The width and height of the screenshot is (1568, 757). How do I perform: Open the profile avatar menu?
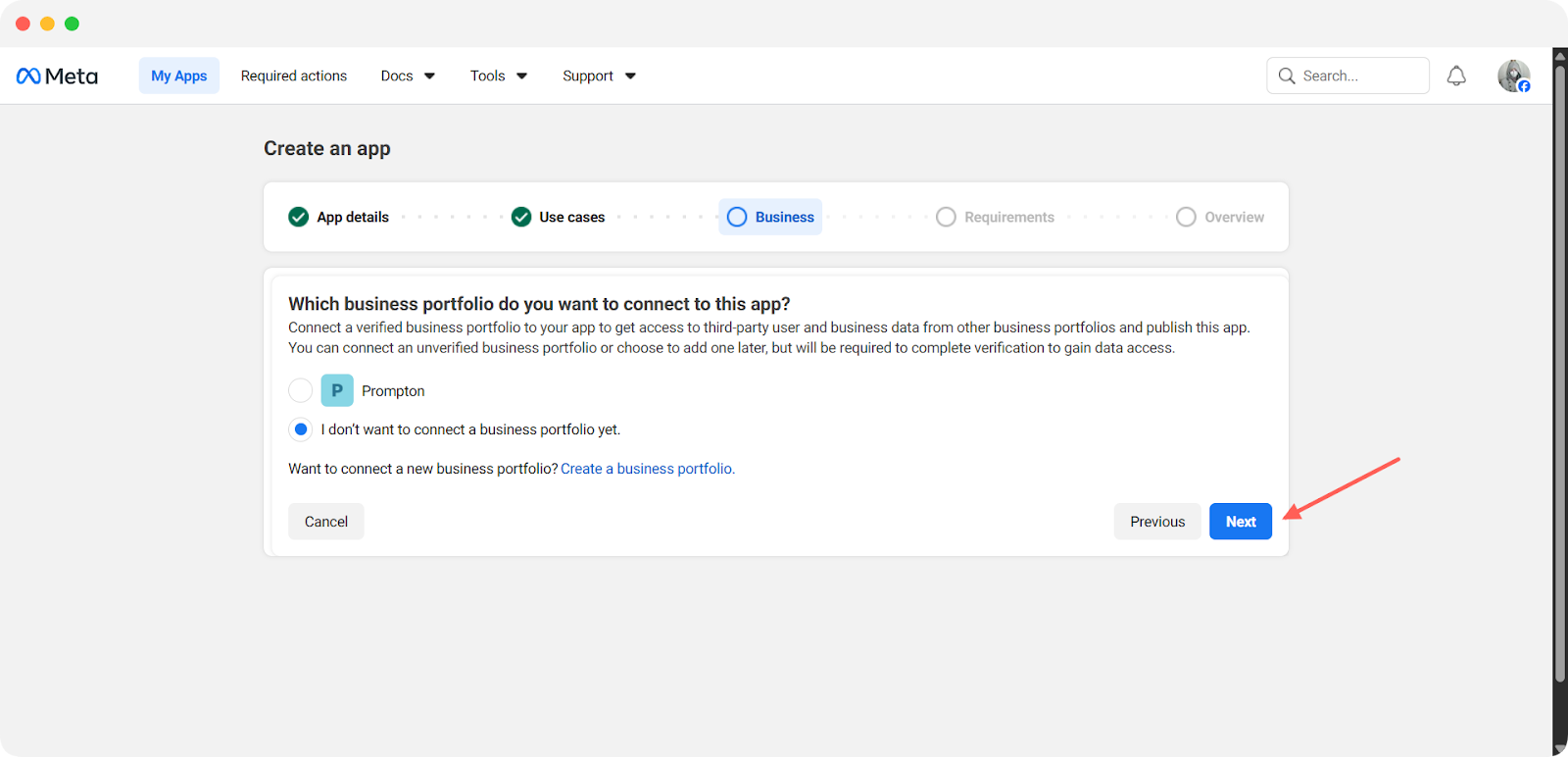[1513, 76]
